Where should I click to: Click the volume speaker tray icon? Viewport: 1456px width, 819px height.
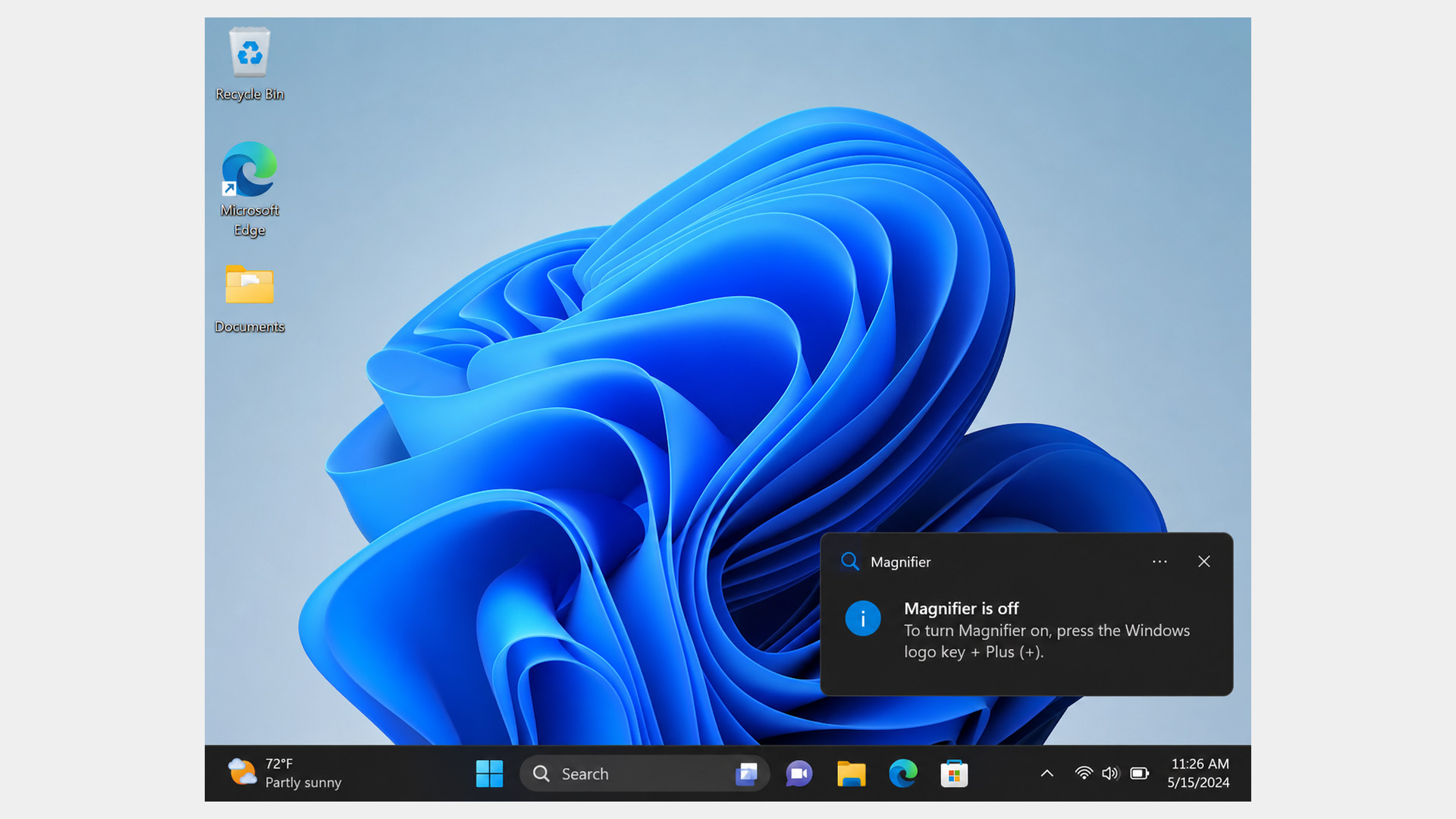tap(1110, 773)
